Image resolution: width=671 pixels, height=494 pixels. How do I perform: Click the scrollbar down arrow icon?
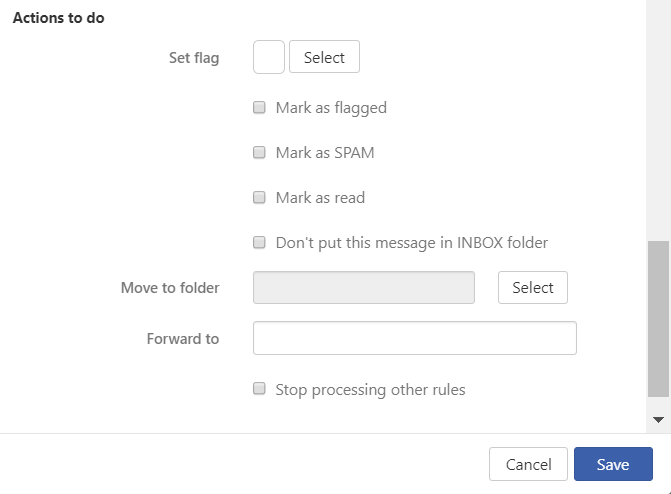pos(658,420)
